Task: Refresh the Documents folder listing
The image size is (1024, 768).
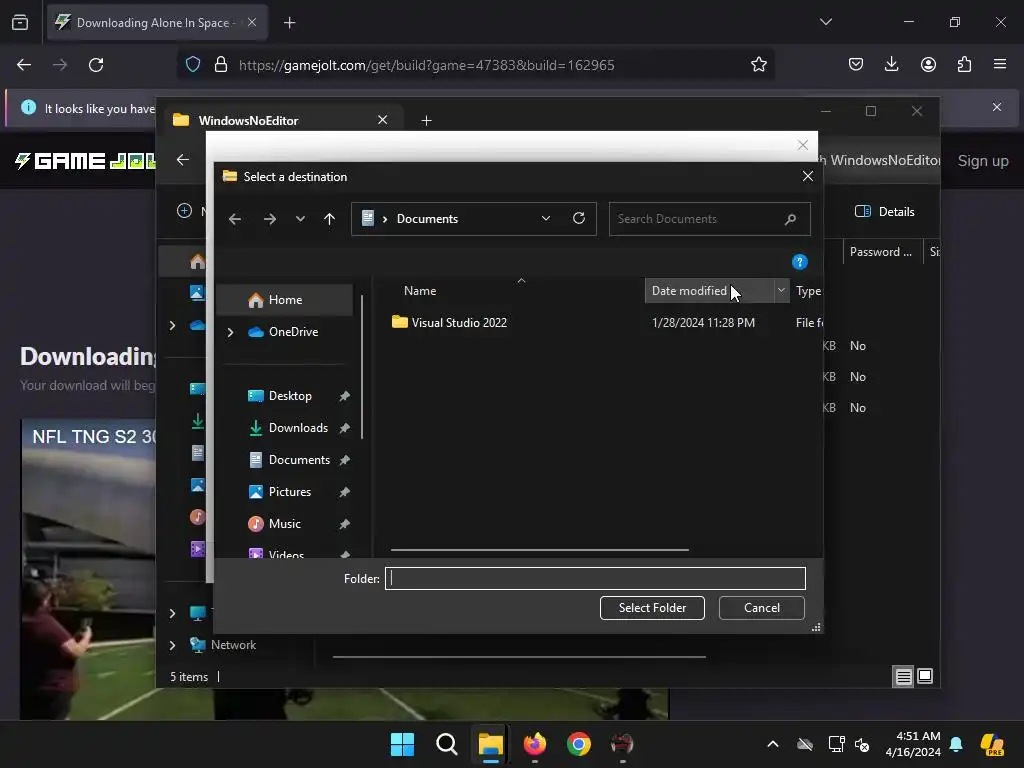Action: 579,218
